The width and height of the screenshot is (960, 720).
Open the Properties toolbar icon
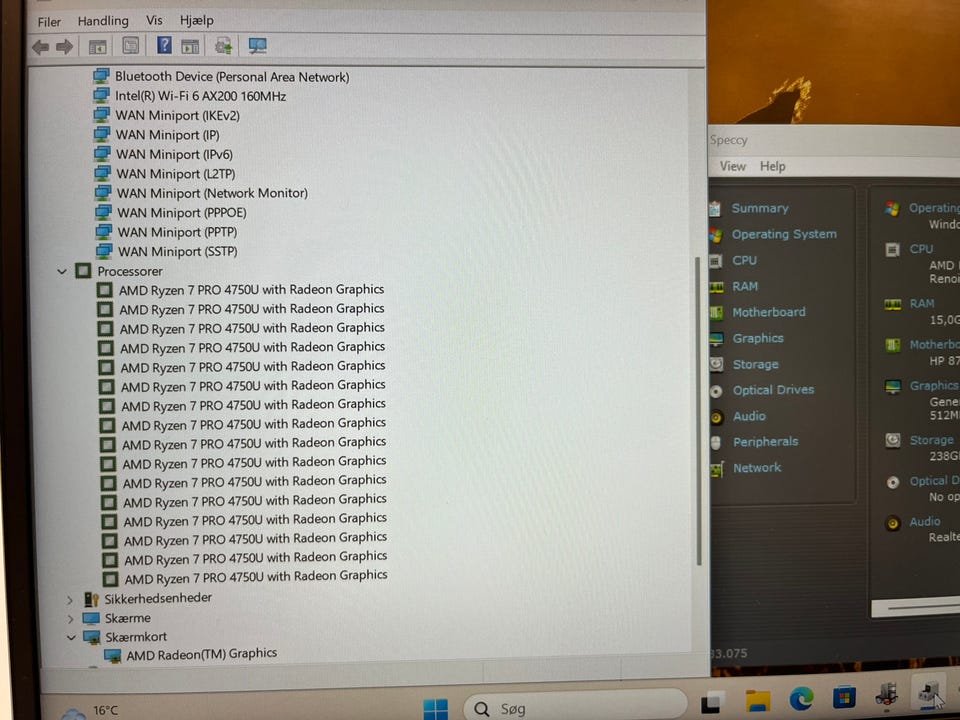(130, 45)
